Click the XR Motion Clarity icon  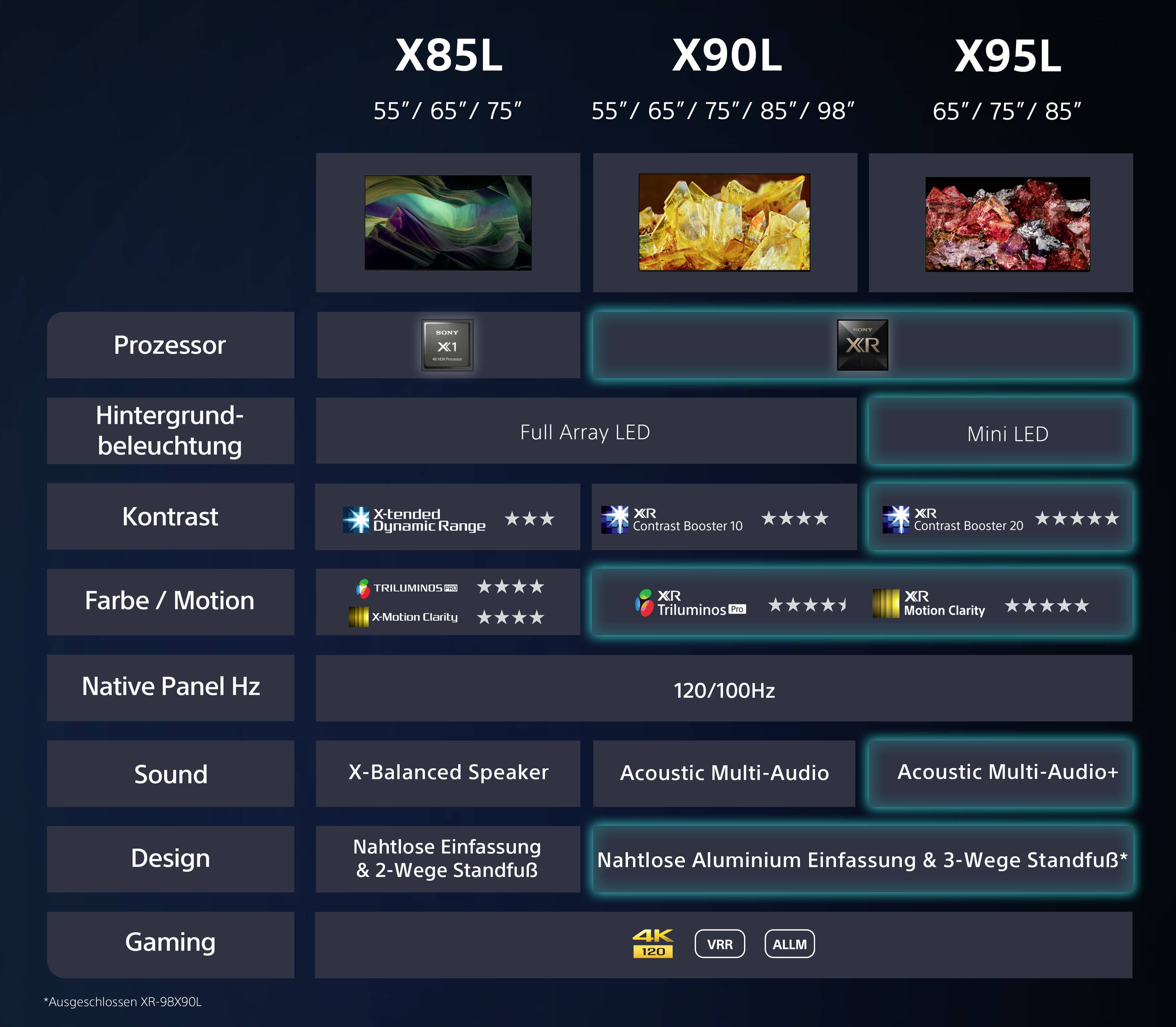(929, 603)
